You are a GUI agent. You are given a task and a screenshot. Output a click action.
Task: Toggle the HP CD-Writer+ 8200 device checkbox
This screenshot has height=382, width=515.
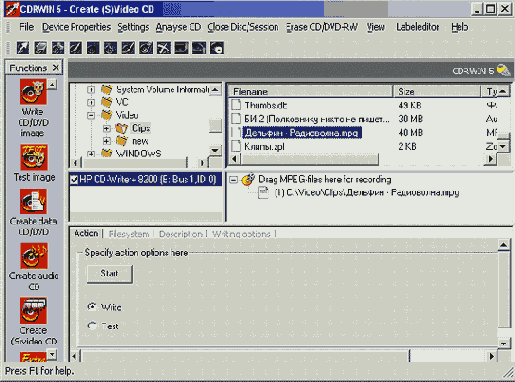coord(74,180)
